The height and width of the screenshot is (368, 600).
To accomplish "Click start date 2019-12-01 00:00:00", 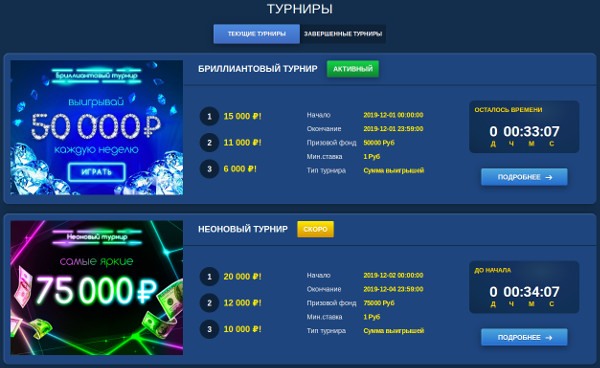I will (393, 115).
